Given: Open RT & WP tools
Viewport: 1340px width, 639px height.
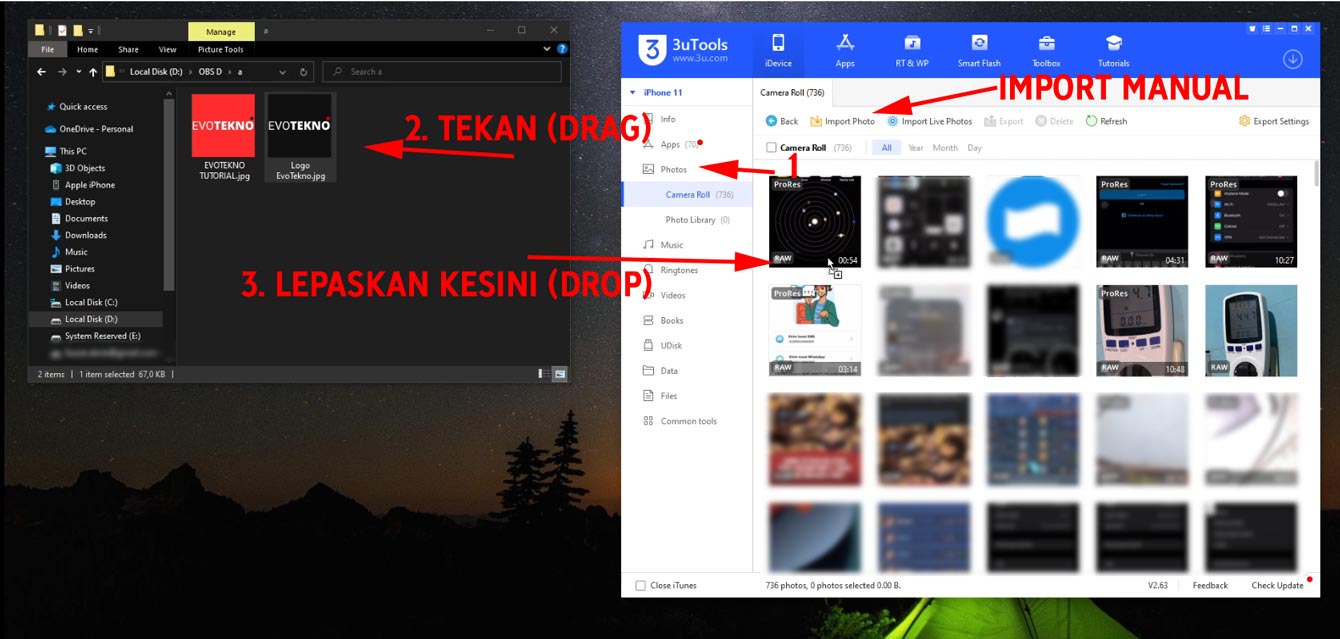Looking at the screenshot, I should click(912, 50).
